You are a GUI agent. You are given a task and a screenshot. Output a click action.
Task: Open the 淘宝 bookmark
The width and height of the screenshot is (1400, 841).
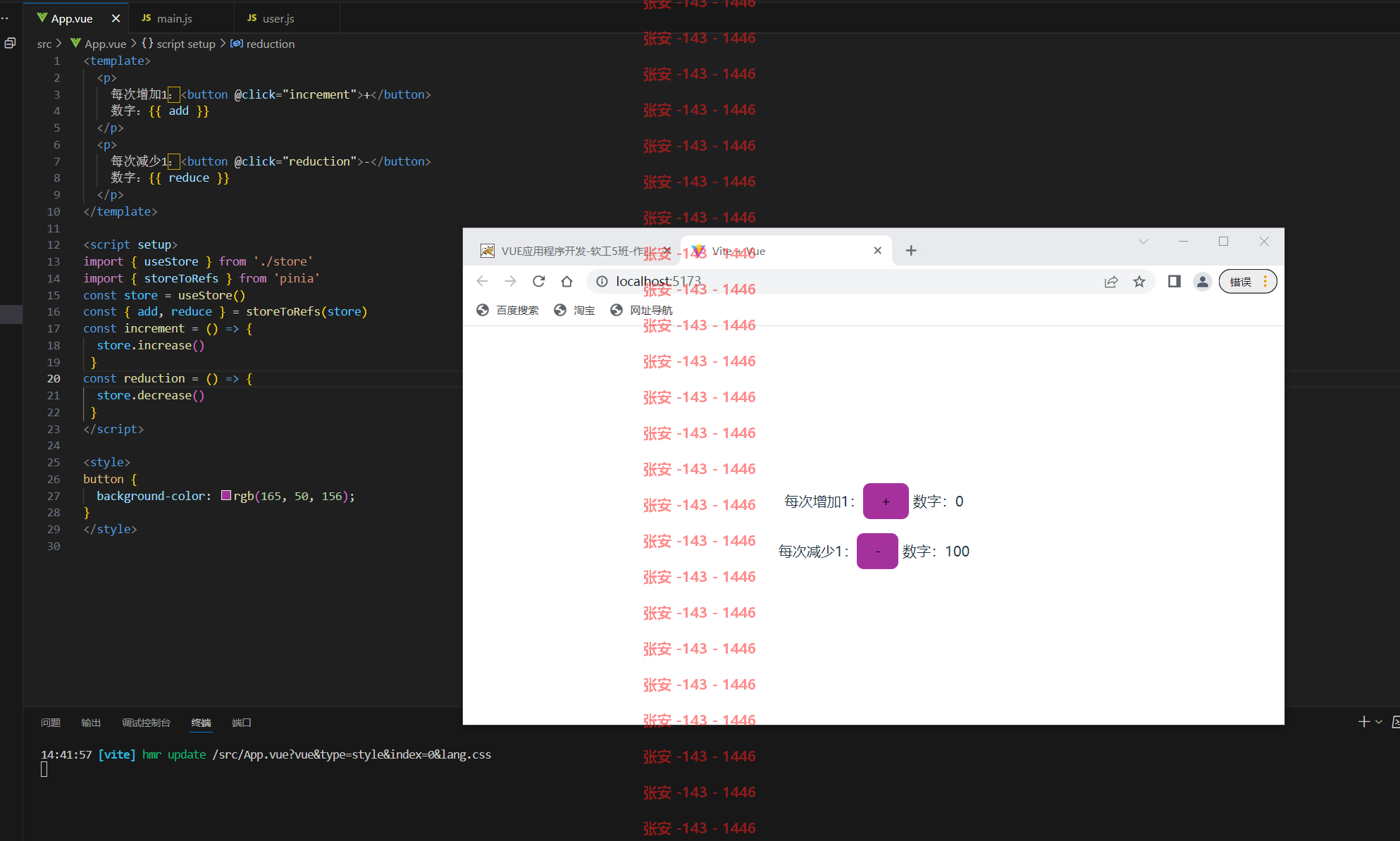(575, 311)
